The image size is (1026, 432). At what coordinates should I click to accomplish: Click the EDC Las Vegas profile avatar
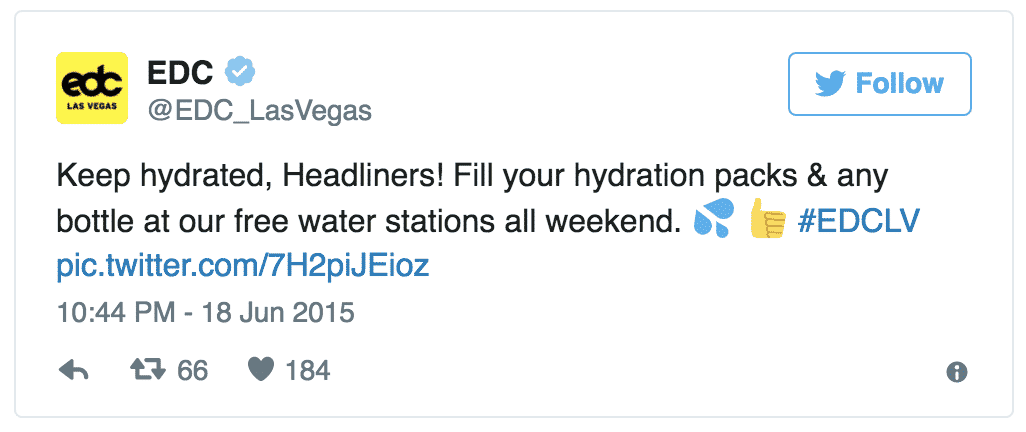click(91, 88)
